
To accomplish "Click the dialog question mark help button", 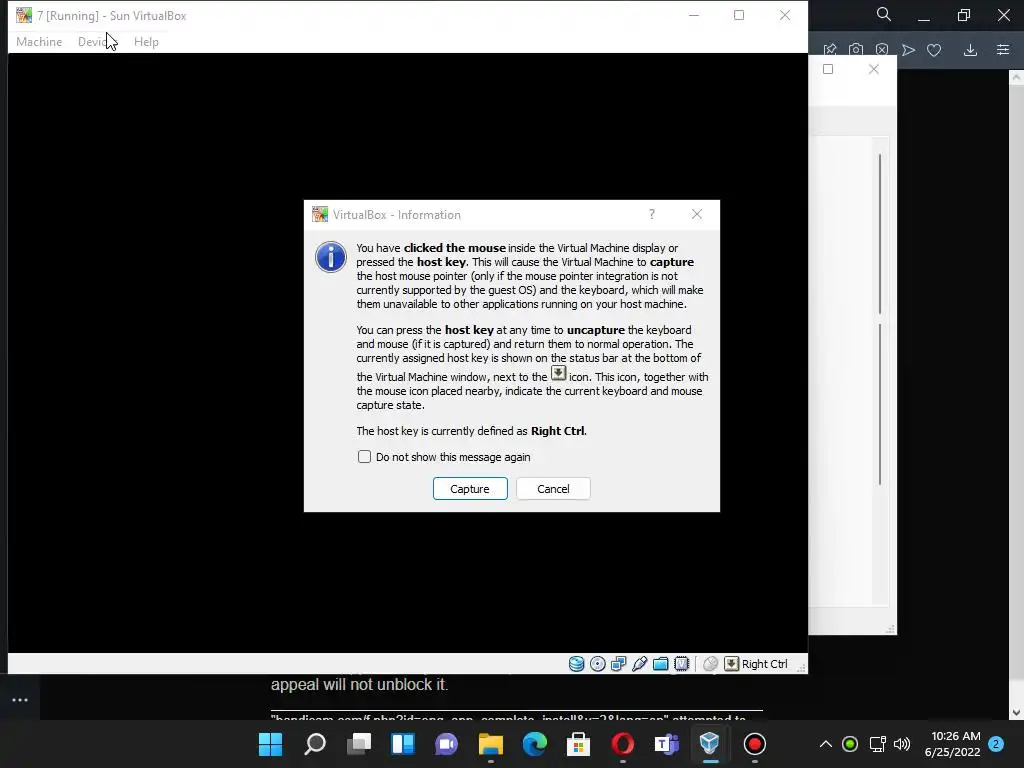I will click(652, 215).
